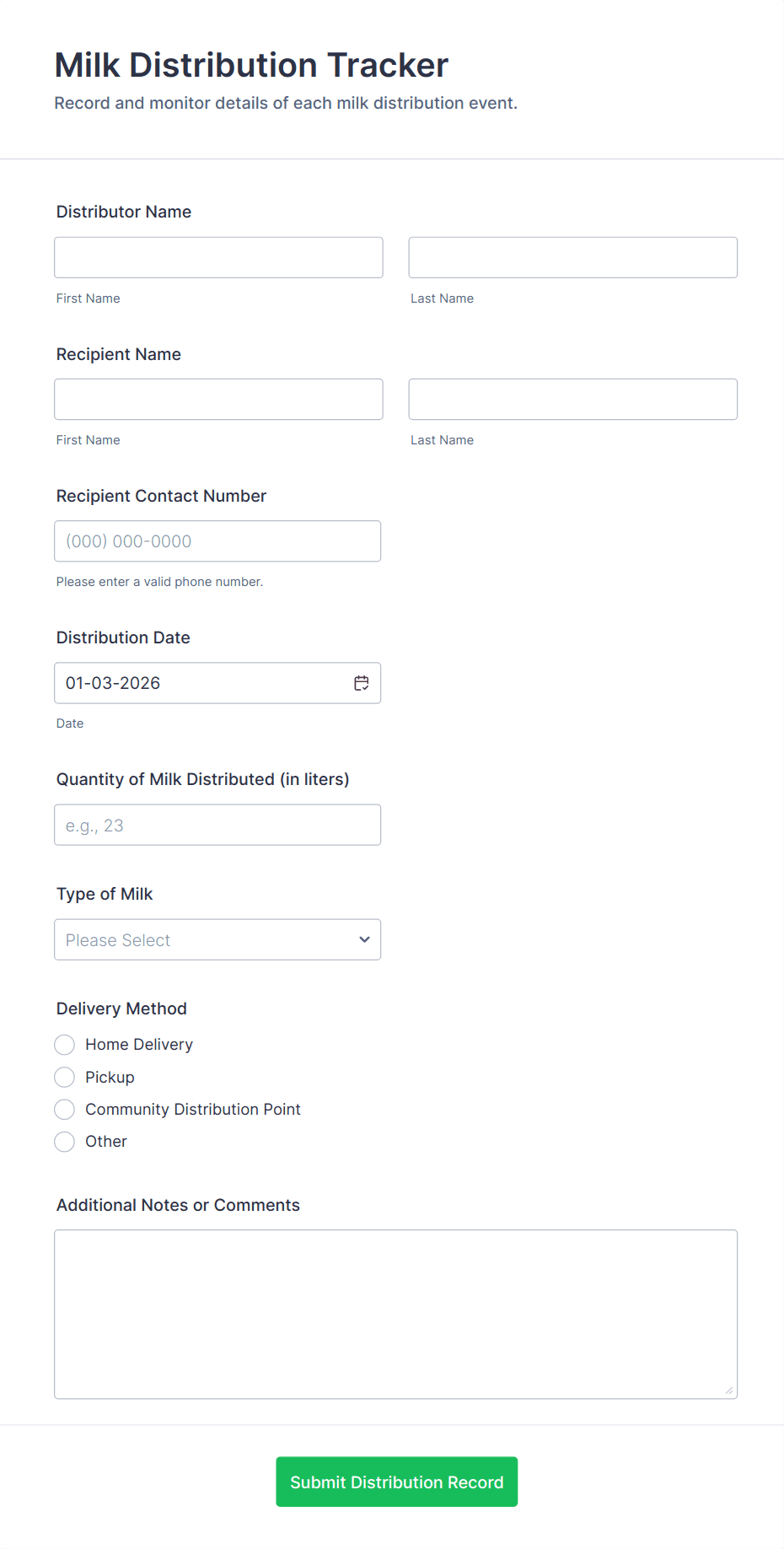Open the Type of Milk dropdown
784x1549 pixels.
coord(217,939)
